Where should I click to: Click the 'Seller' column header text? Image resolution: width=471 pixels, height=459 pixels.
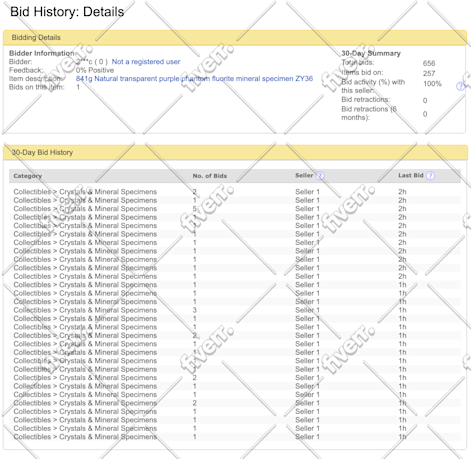304,175
